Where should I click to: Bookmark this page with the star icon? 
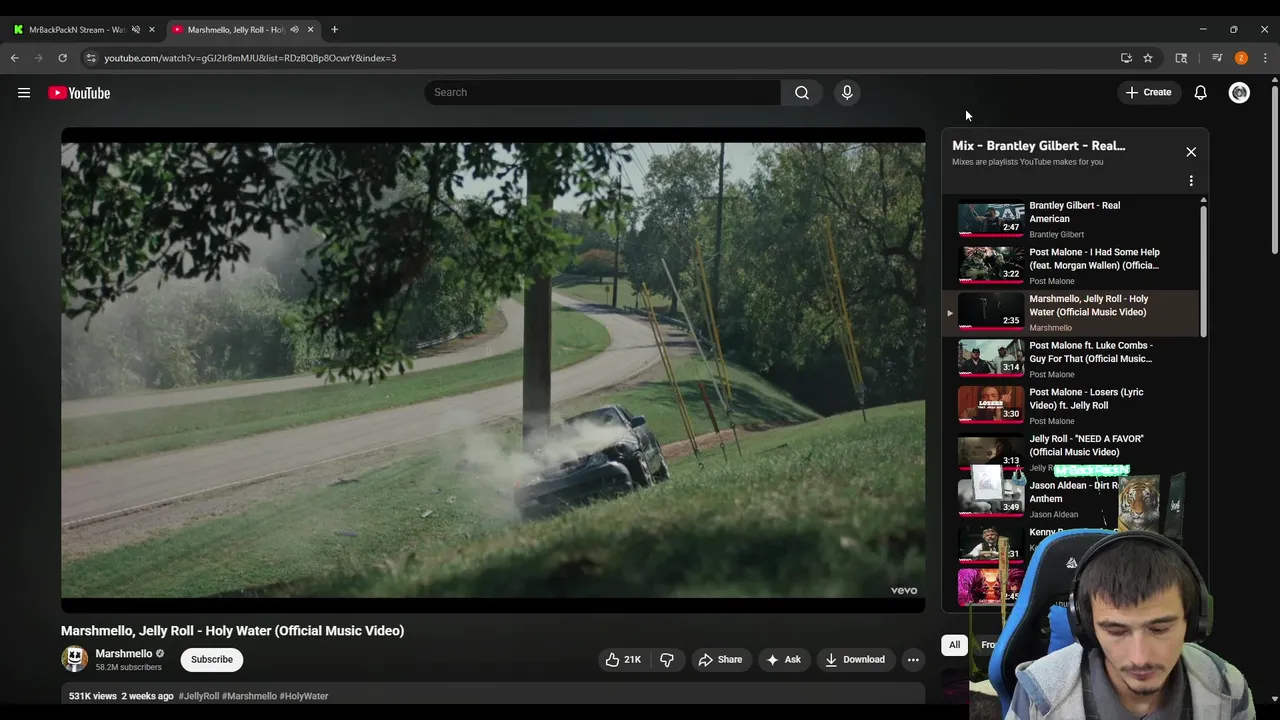1148,58
